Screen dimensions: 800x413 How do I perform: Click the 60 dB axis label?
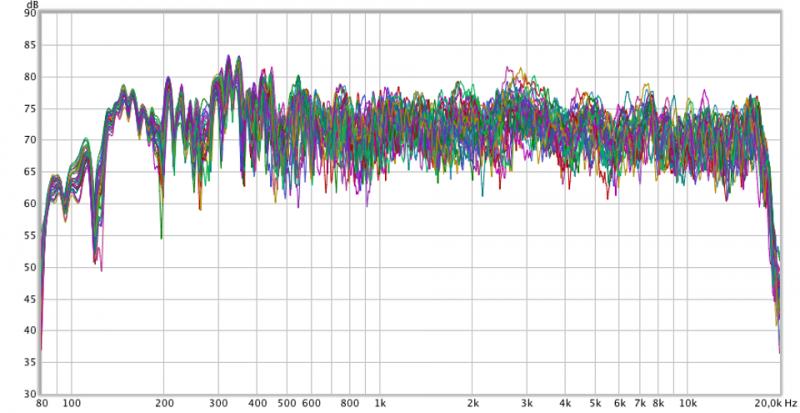30,204
